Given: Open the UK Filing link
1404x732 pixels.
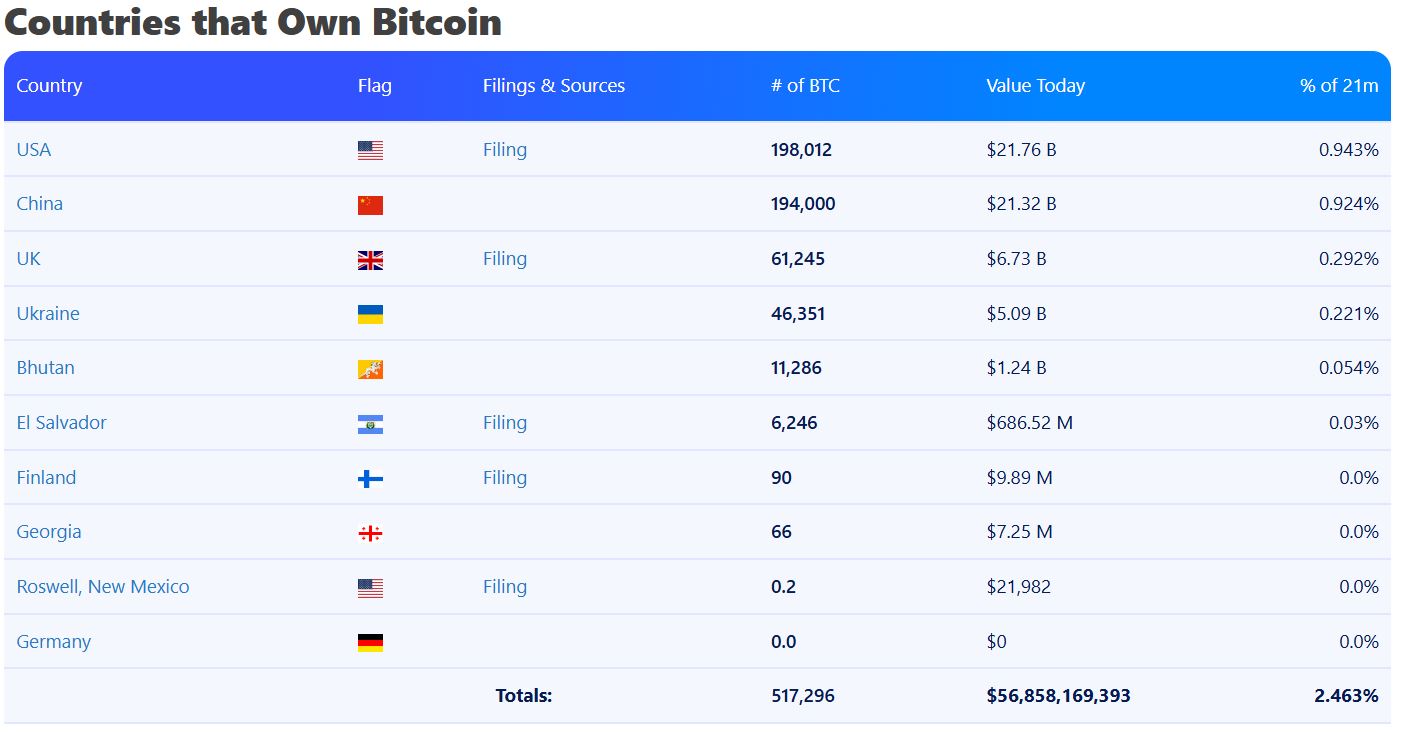Looking at the screenshot, I should click(504, 258).
